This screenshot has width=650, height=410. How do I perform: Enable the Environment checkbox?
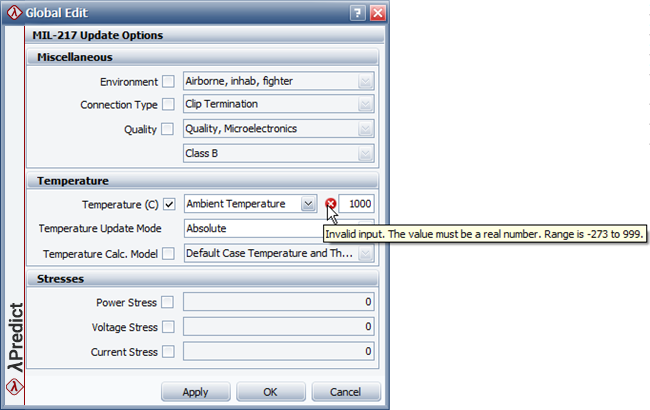[169, 81]
